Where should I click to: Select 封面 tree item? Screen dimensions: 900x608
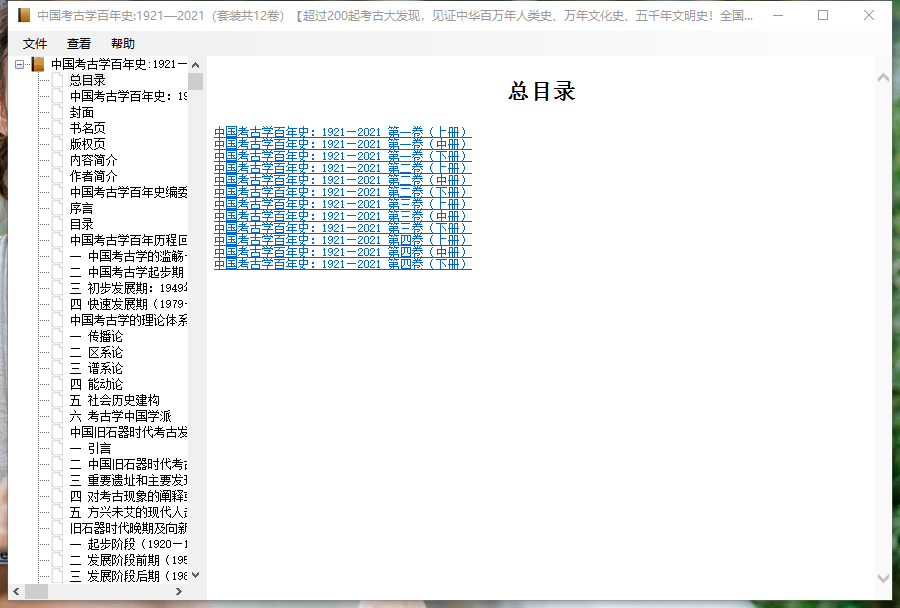(x=82, y=113)
